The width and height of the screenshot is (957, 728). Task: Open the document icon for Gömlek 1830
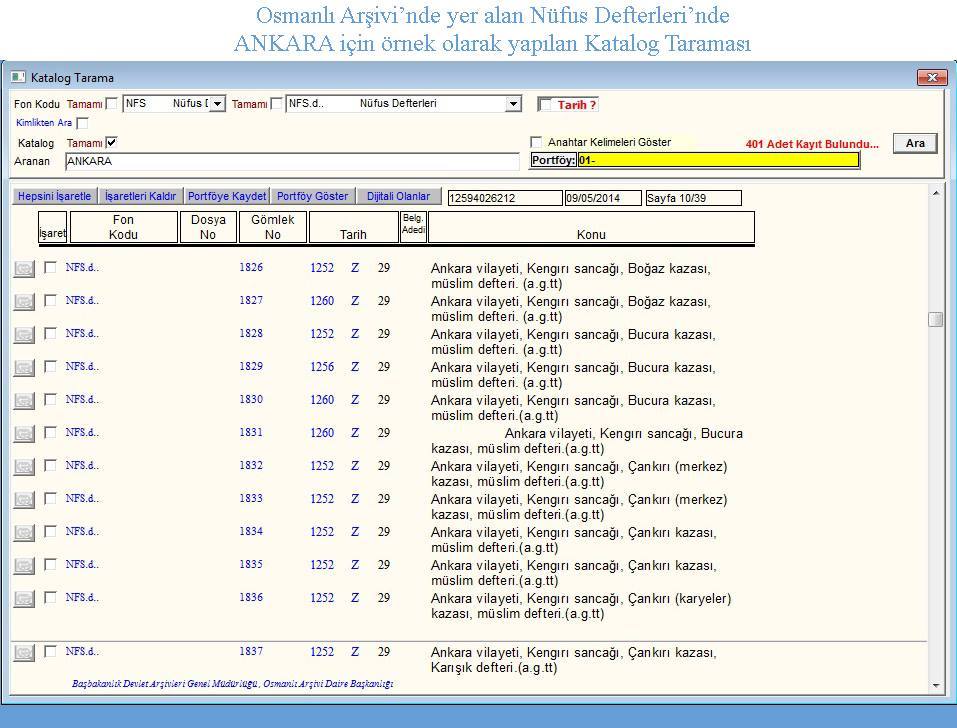pyautogui.click(x=24, y=400)
